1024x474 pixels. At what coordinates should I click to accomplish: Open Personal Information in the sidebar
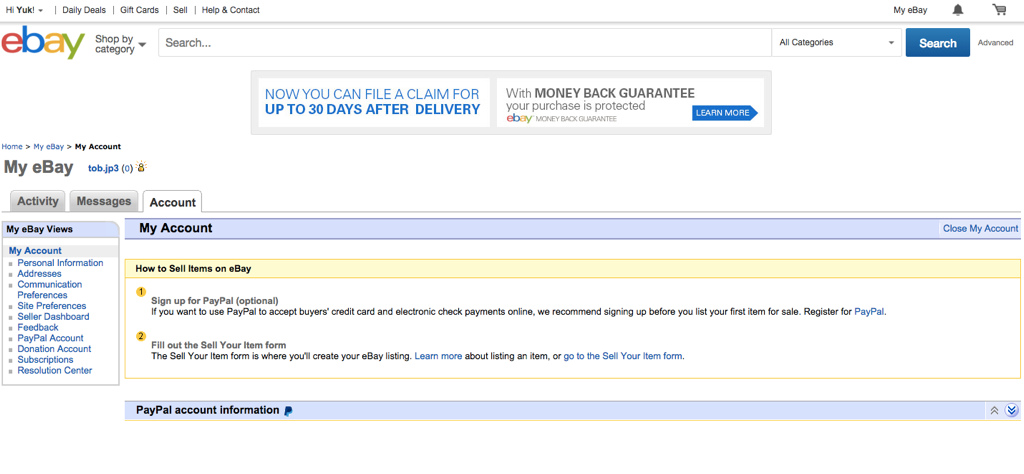(x=60, y=263)
